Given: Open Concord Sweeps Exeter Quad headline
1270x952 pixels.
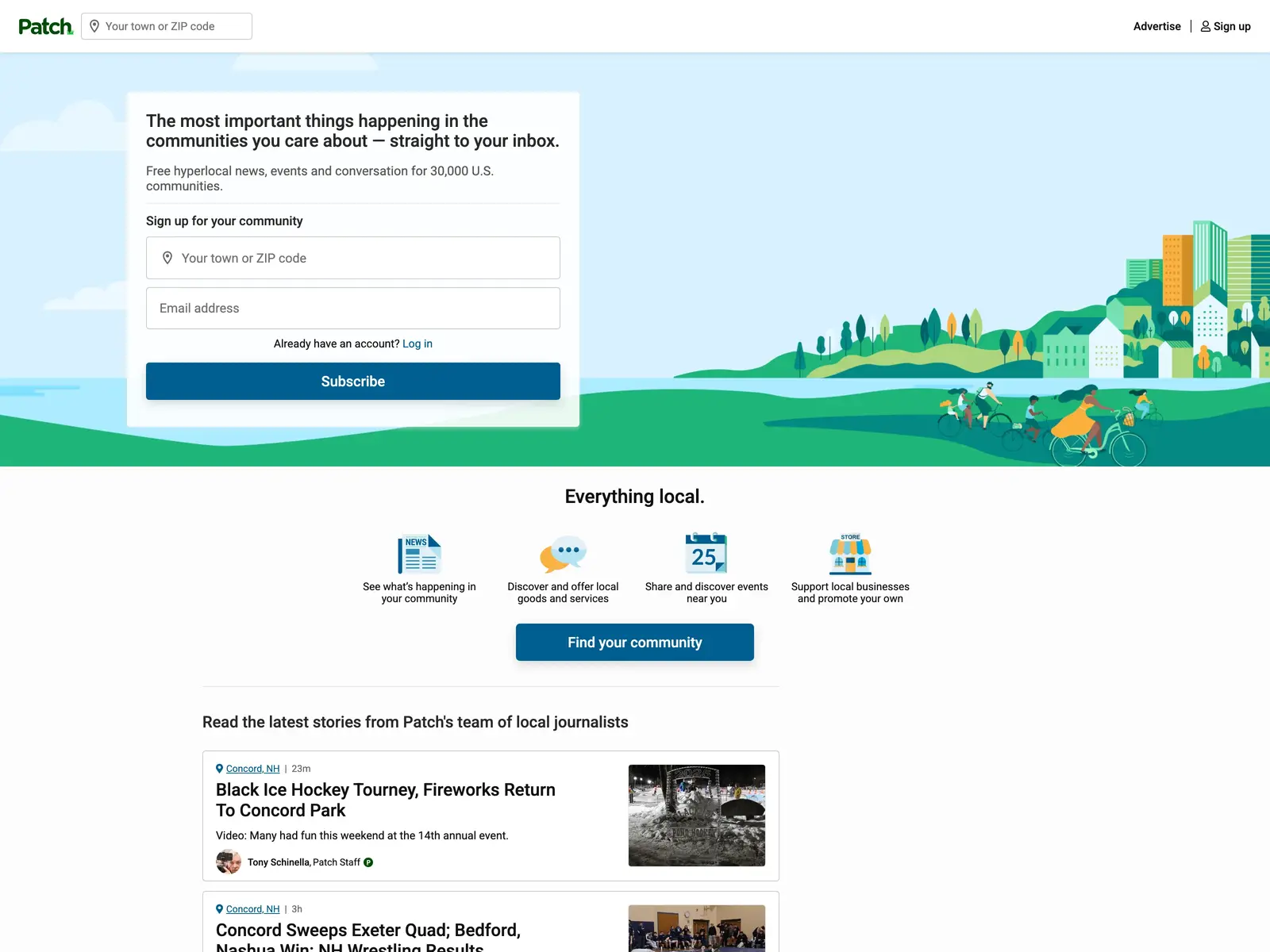Looking at the screenshot, I should 368,937.
